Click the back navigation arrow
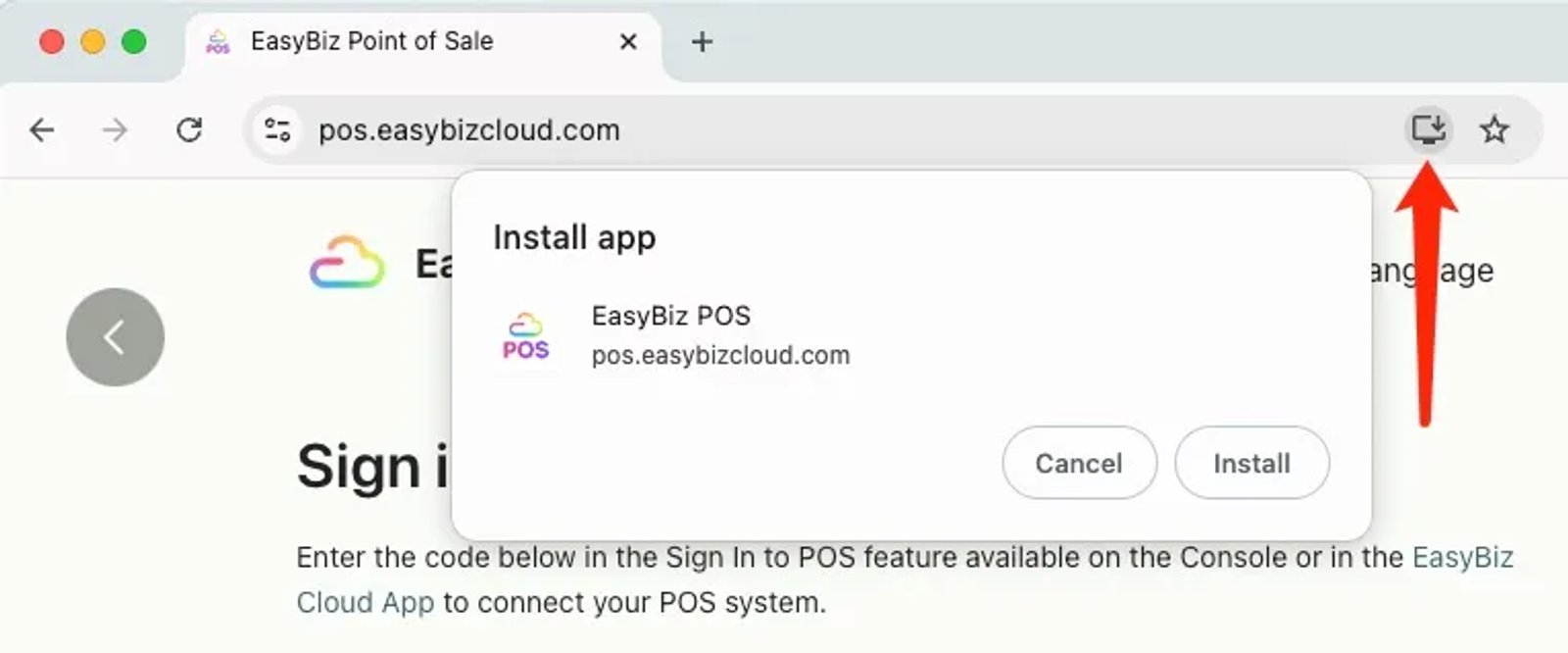 pyautogui.click(x=41, y=128)
